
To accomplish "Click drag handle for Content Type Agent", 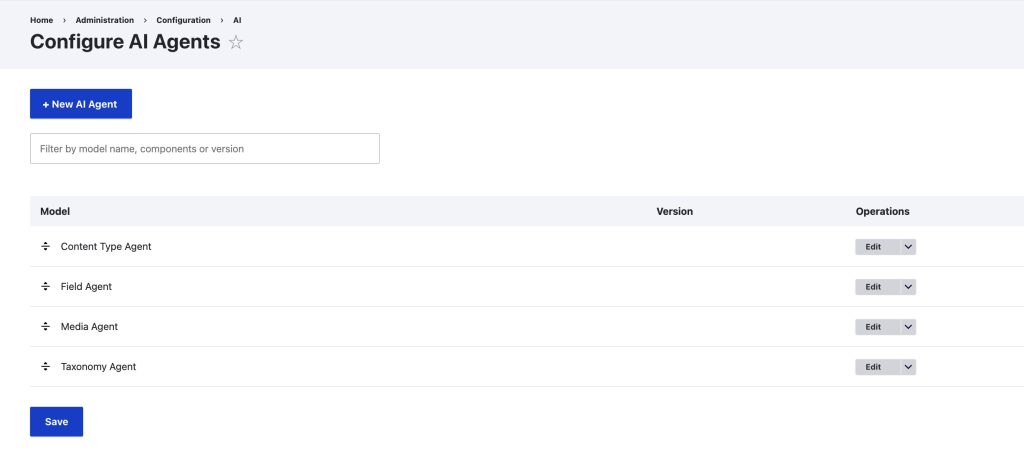I will click(46, 246).
